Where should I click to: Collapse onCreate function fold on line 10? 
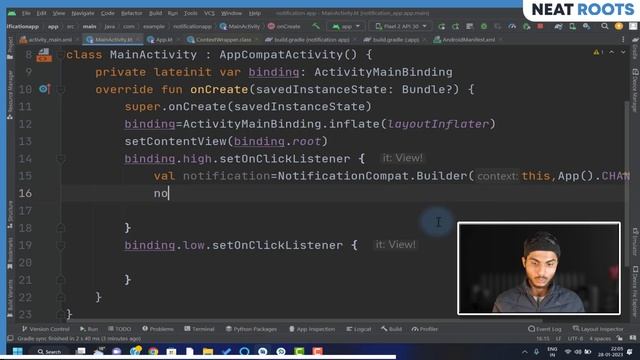[x=61, y=89]
